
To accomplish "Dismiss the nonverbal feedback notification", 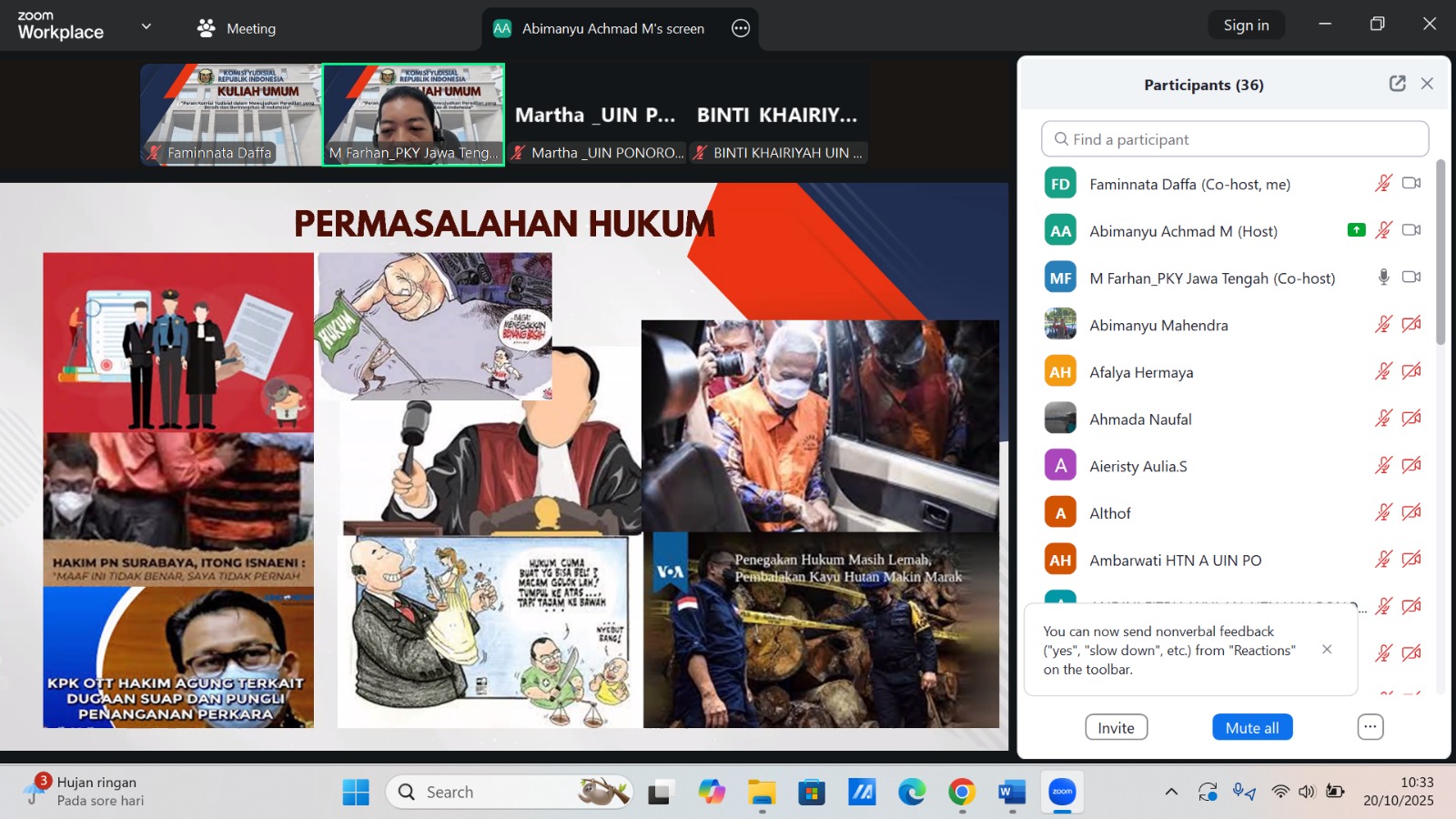I will click(x=1327, y=650).
